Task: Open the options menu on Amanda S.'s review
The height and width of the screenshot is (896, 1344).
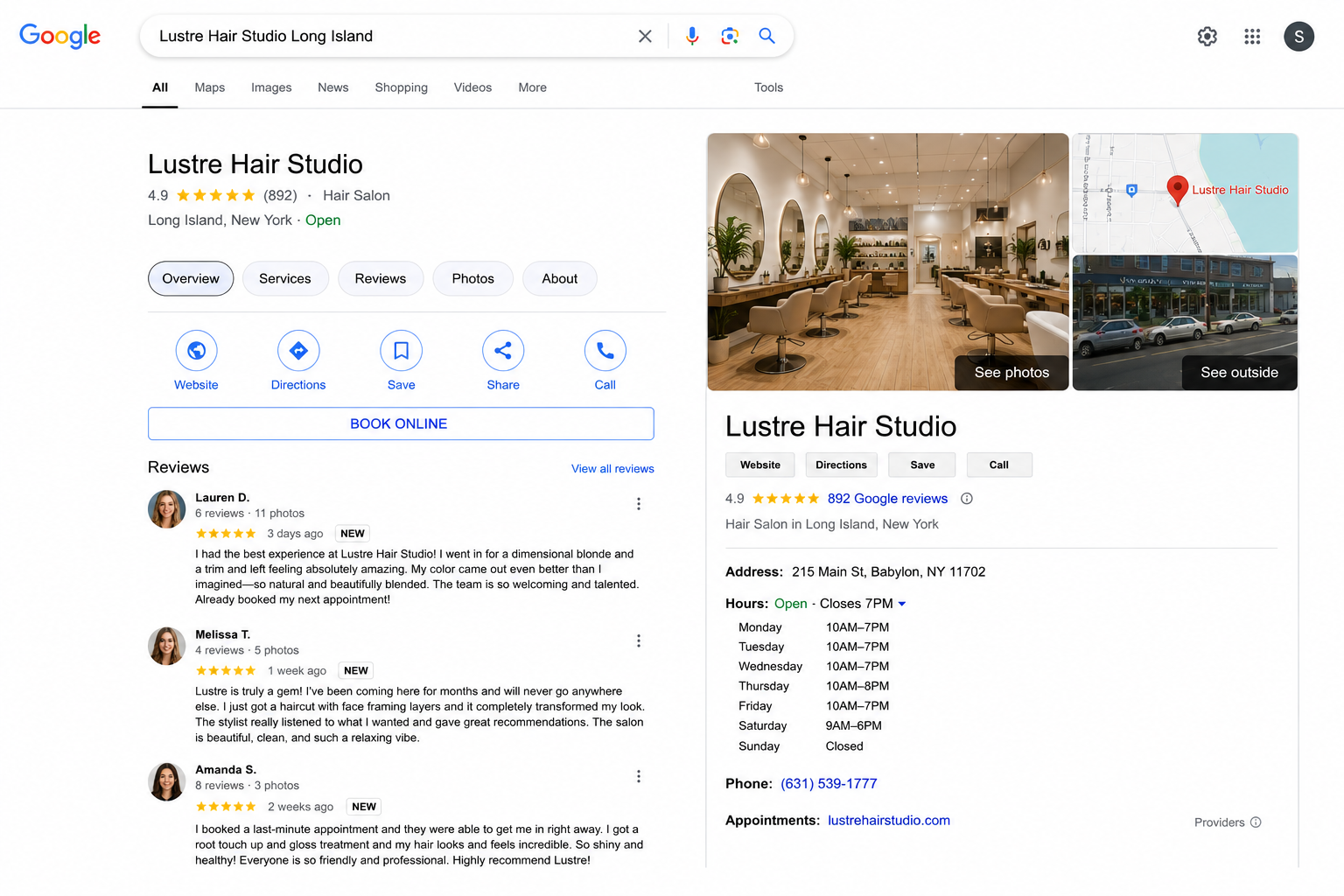Action: coord(639,776)
